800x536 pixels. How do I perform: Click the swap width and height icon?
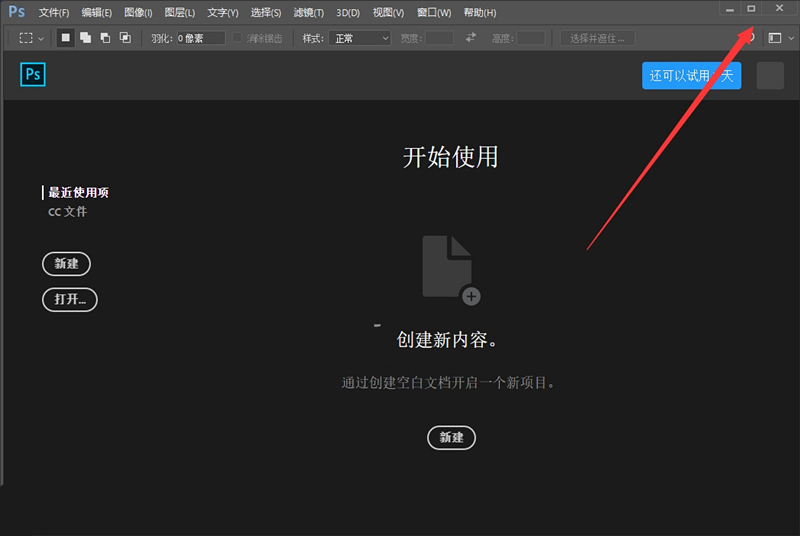click(x=471, y=38)
